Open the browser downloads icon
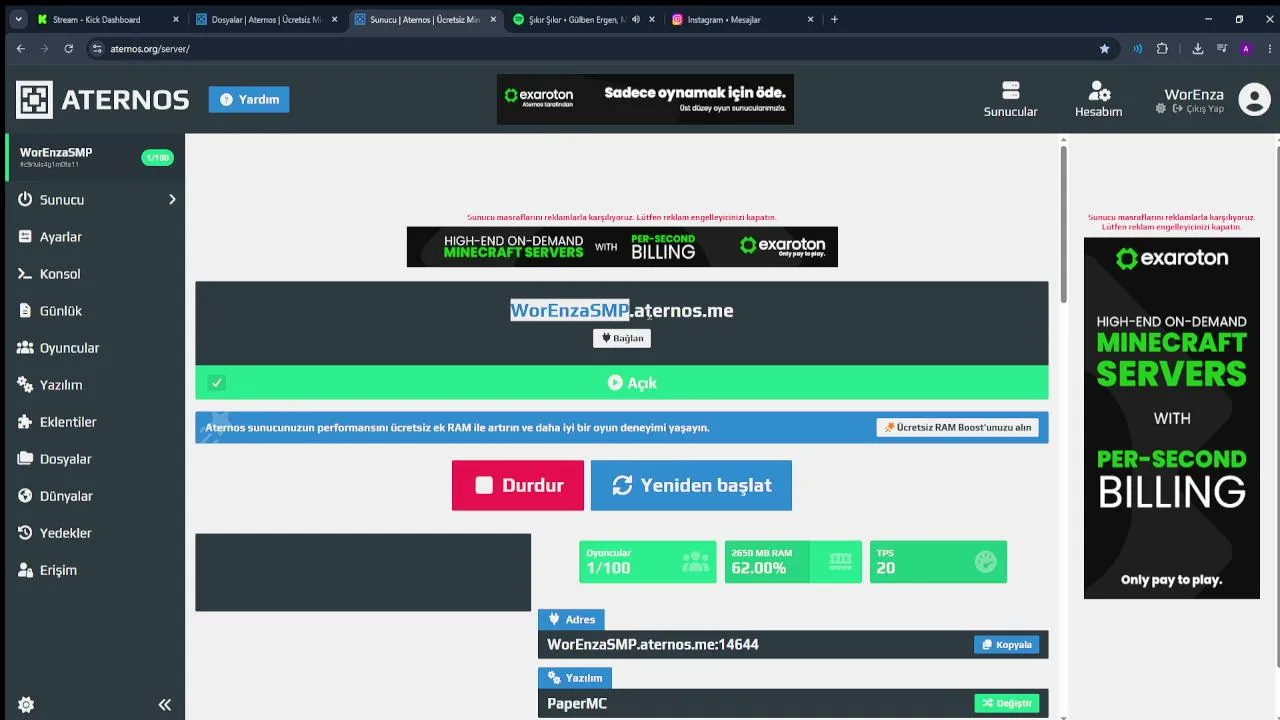The height and width of the screenshot is (720, 1280). (1197, 48)
